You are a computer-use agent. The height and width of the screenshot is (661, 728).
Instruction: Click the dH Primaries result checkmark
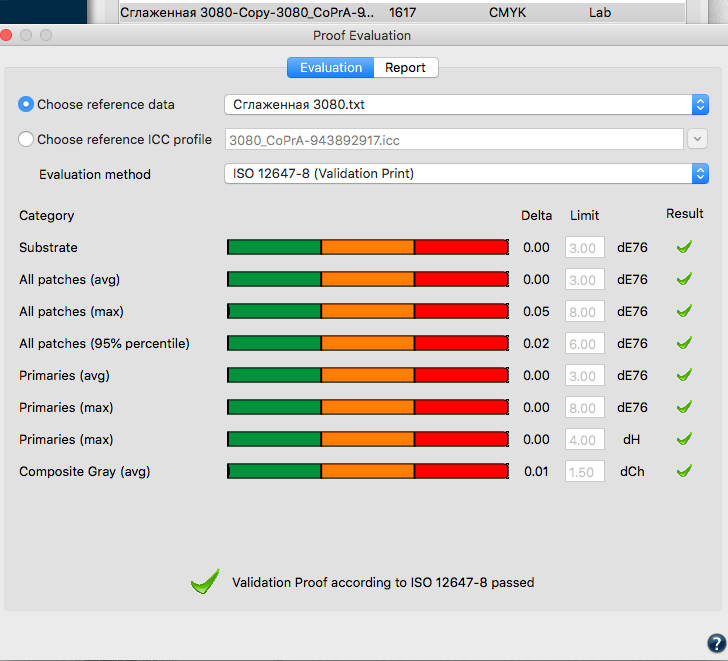click(684, 439)
